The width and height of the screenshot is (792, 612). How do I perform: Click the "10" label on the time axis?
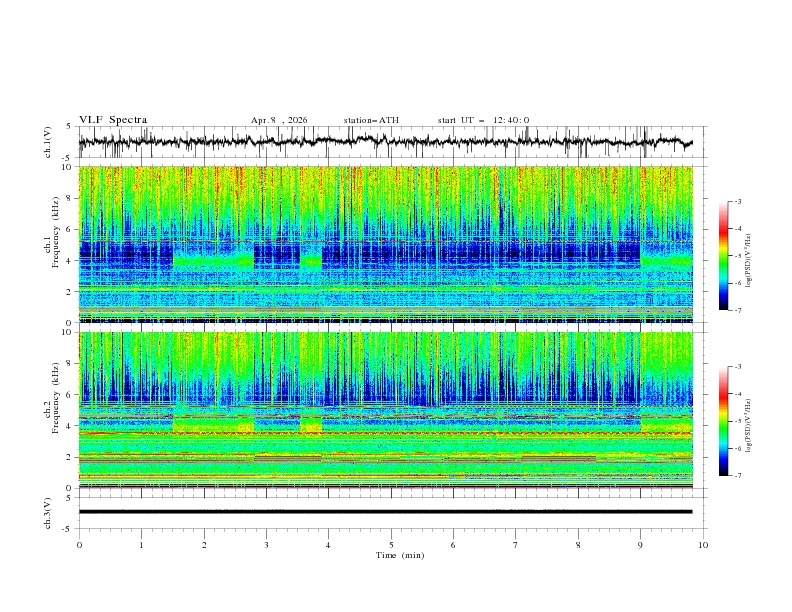[x=703, y=545]
